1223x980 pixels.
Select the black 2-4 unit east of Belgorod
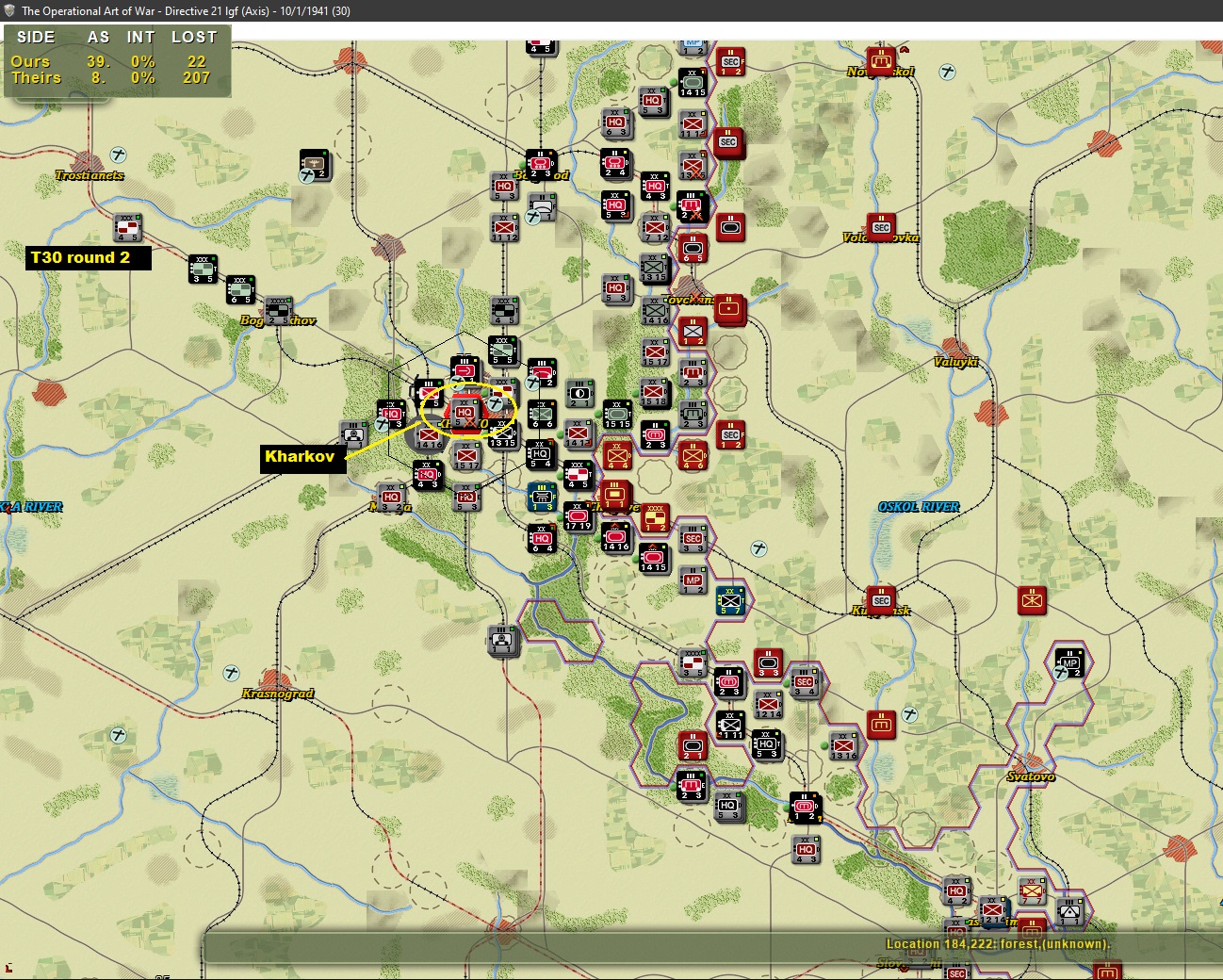[615, 163]
